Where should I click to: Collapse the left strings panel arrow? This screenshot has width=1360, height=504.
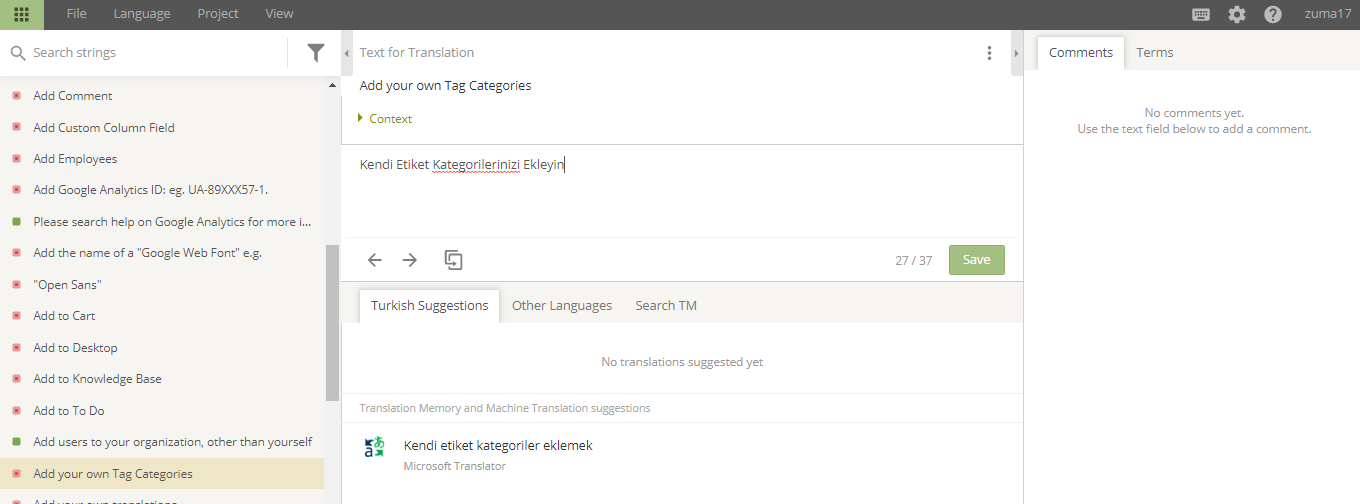pyautogui.click(x=346, y=53)
